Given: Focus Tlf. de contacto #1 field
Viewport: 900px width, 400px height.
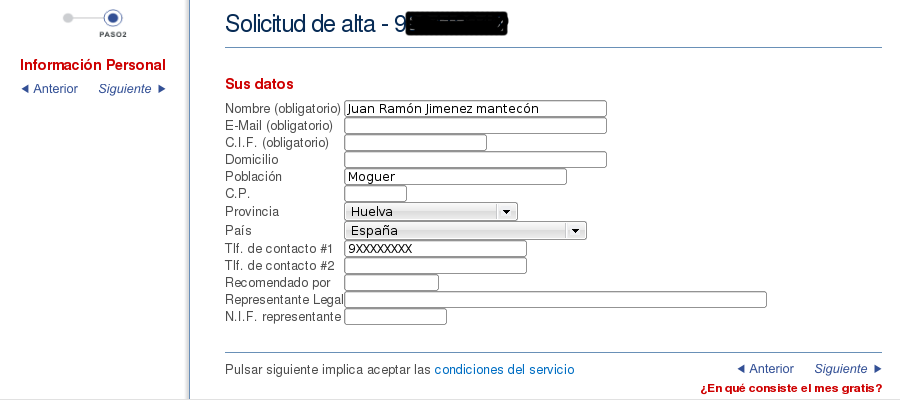Looking at the screenshot, I should [435, 249].
